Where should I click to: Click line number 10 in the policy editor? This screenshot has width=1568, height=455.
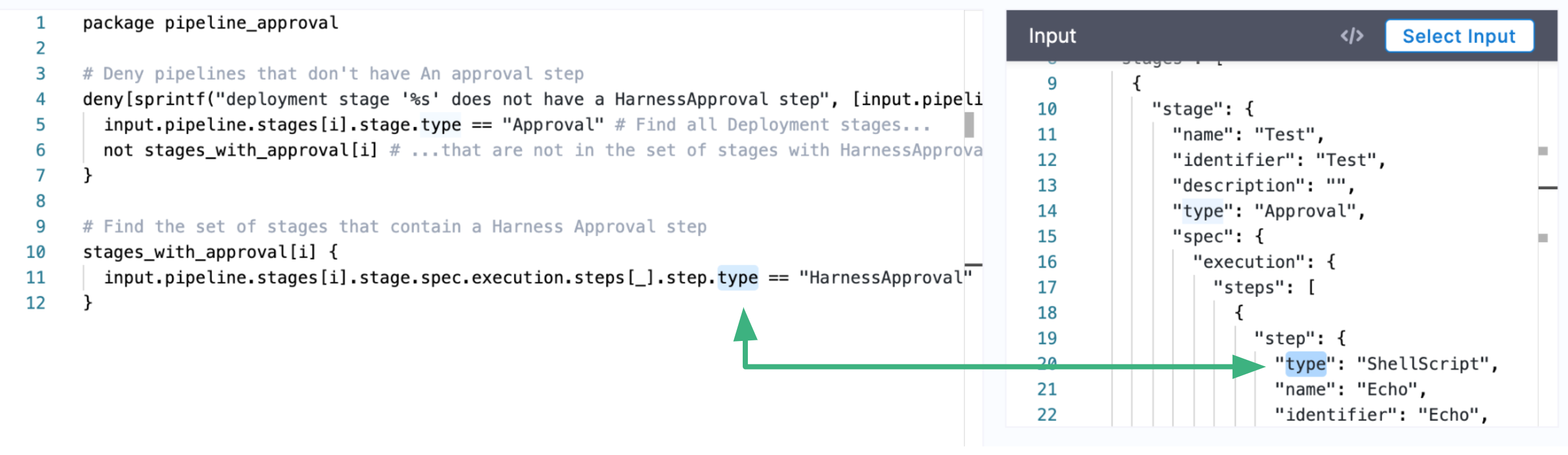coord(36,253)
